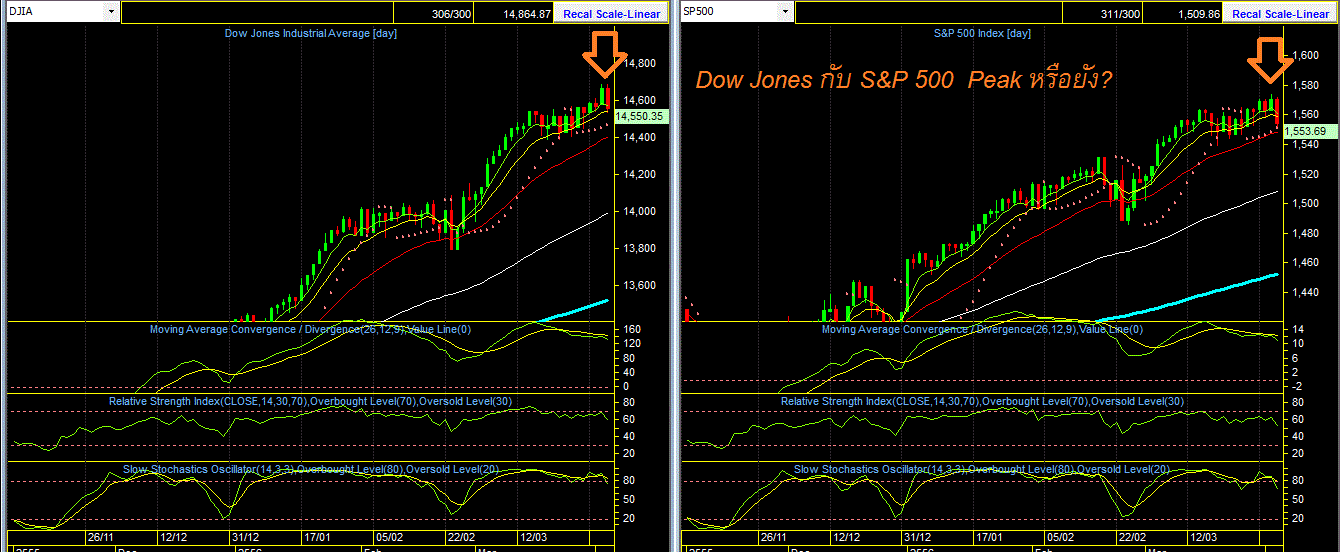Click the 14,550.35 last price tag
Image resolution: width=1340 pixels, height=553 pixels.
point(640,116)
